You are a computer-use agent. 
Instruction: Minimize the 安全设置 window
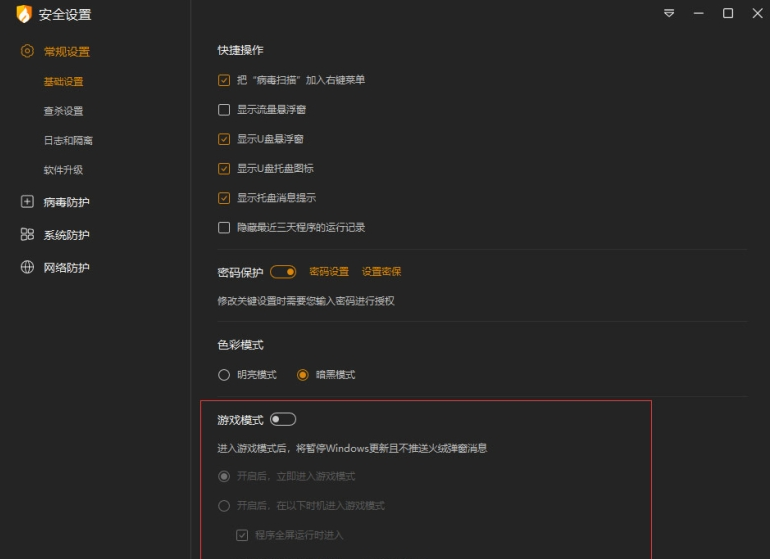(698, 13)
